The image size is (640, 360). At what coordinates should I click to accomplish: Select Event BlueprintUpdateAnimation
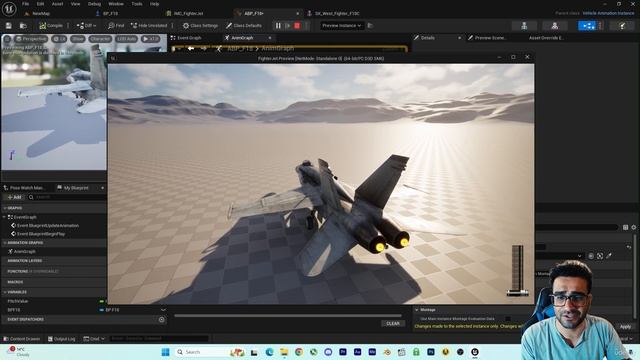click(x=48, y=226)
